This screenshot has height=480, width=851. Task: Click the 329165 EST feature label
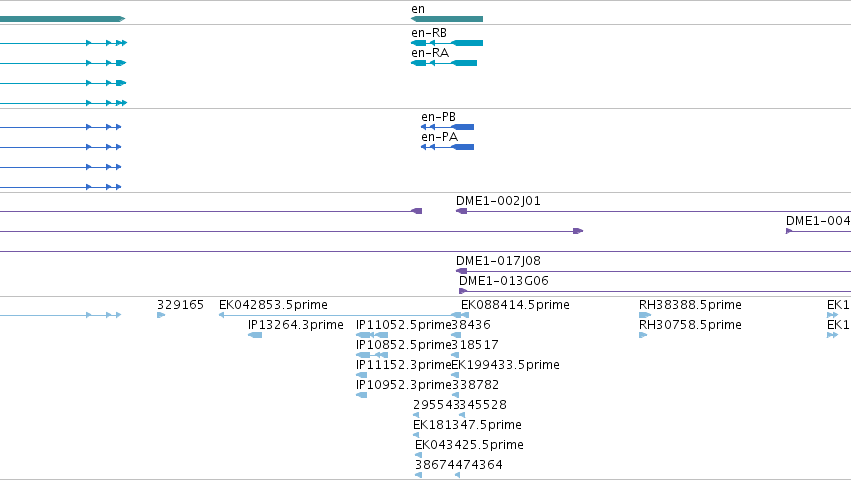(180, 305)
